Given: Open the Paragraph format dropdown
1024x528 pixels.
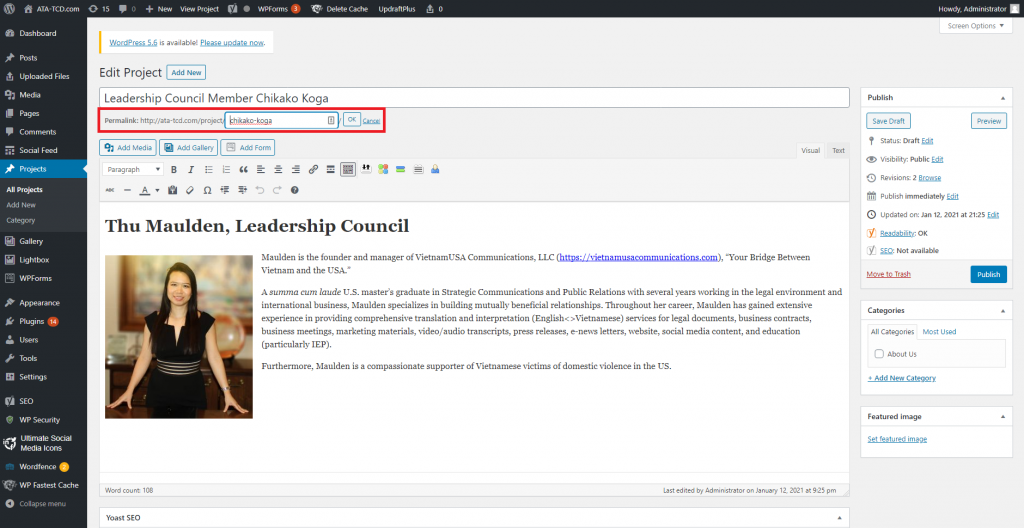Looking at the screenshot, I should [133, 169].
